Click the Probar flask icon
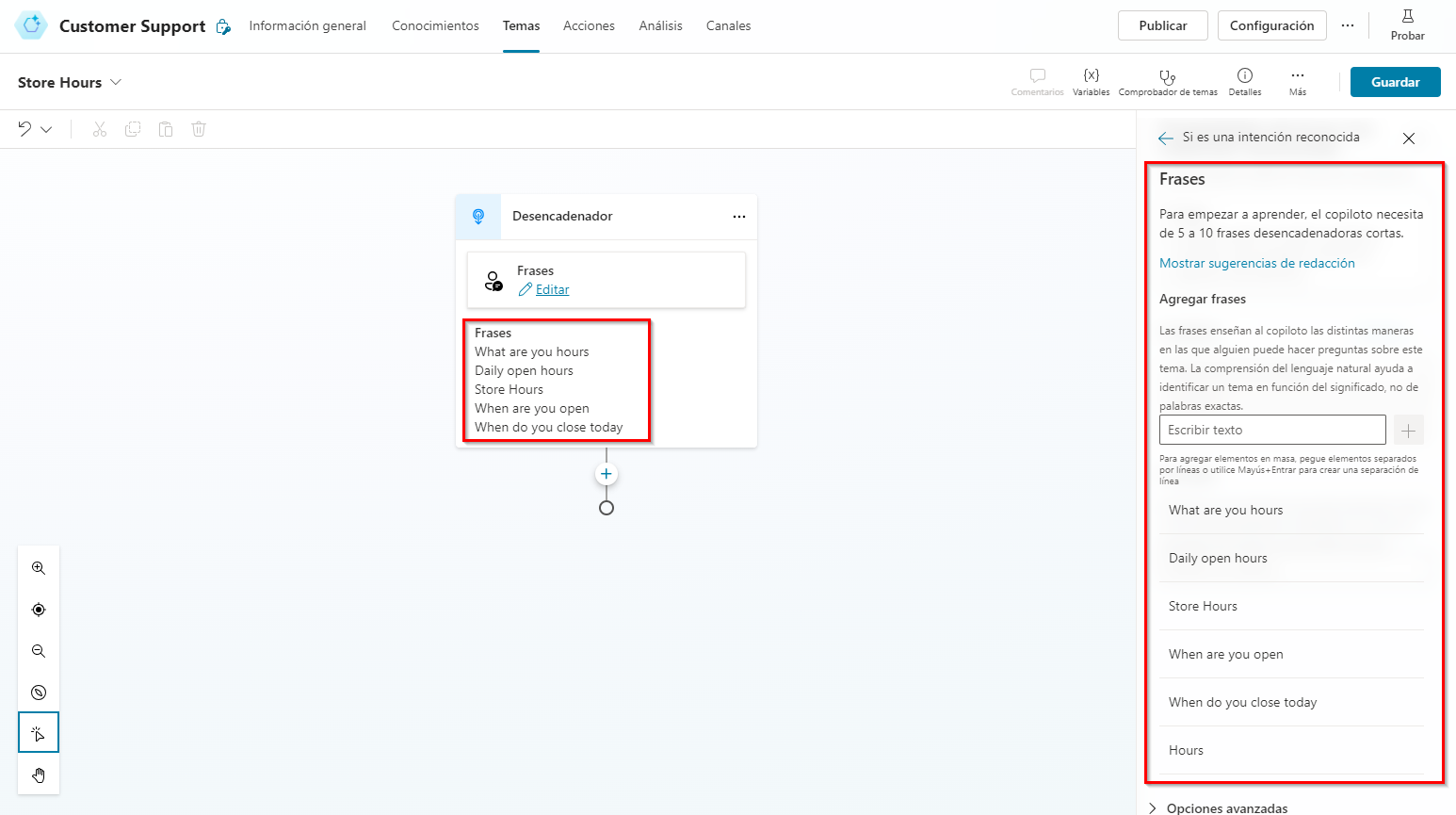 (x=1408, y=16)
